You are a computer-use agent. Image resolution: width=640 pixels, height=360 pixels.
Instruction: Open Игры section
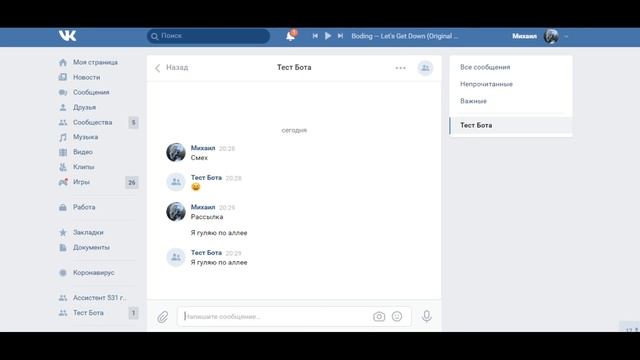[x=81, y=182]
